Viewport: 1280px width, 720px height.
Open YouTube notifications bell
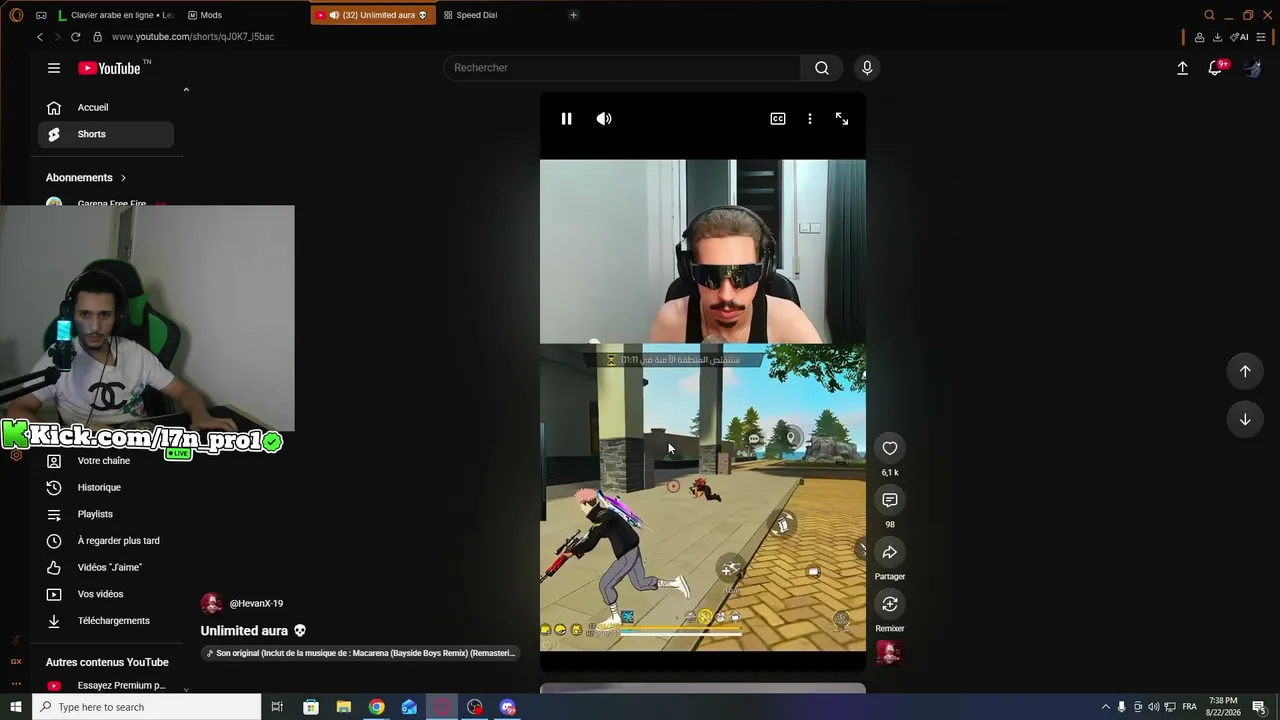[1215, 68]
